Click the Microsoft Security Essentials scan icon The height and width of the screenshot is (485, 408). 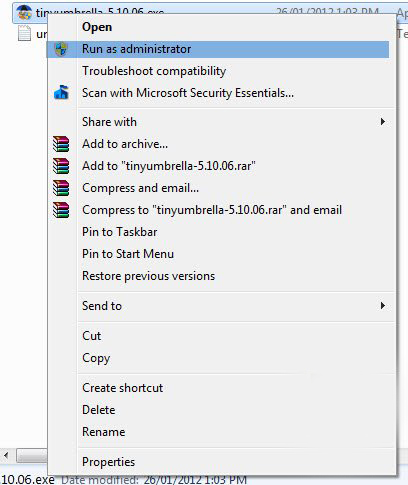[61, 92]
